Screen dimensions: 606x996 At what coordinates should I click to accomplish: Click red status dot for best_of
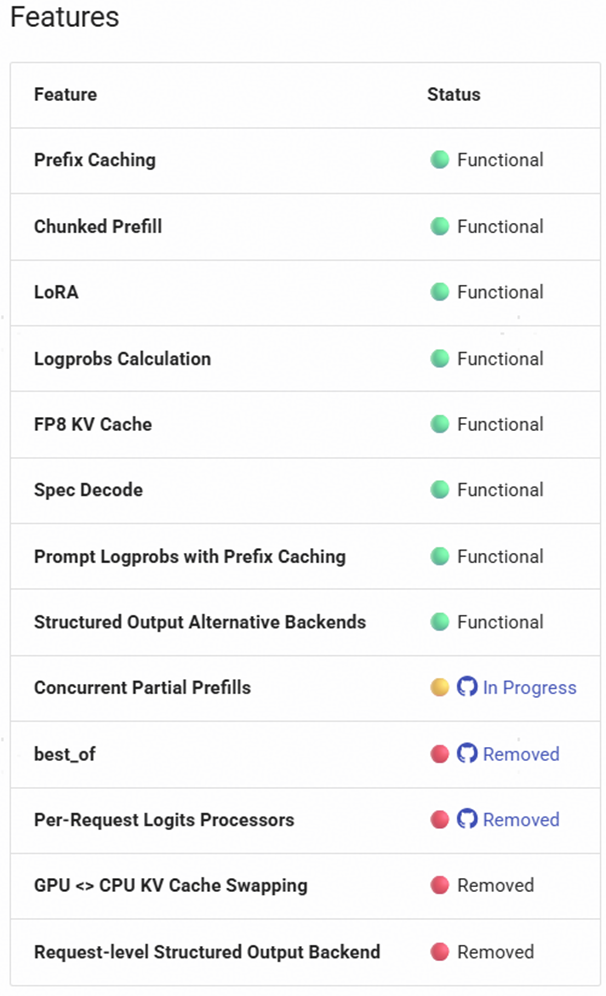click(x=440, y=754)
